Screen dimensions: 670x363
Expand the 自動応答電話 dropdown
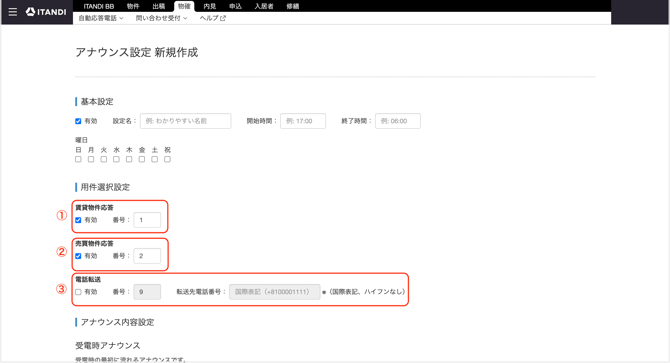click(x=101, y=18)
